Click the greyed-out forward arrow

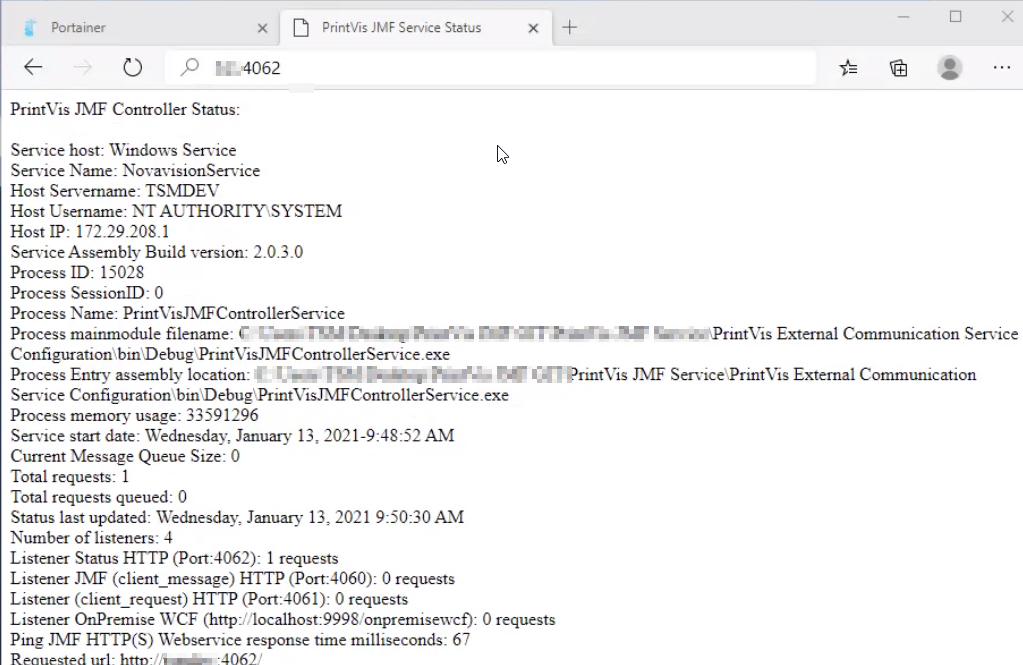click(83, 67)
